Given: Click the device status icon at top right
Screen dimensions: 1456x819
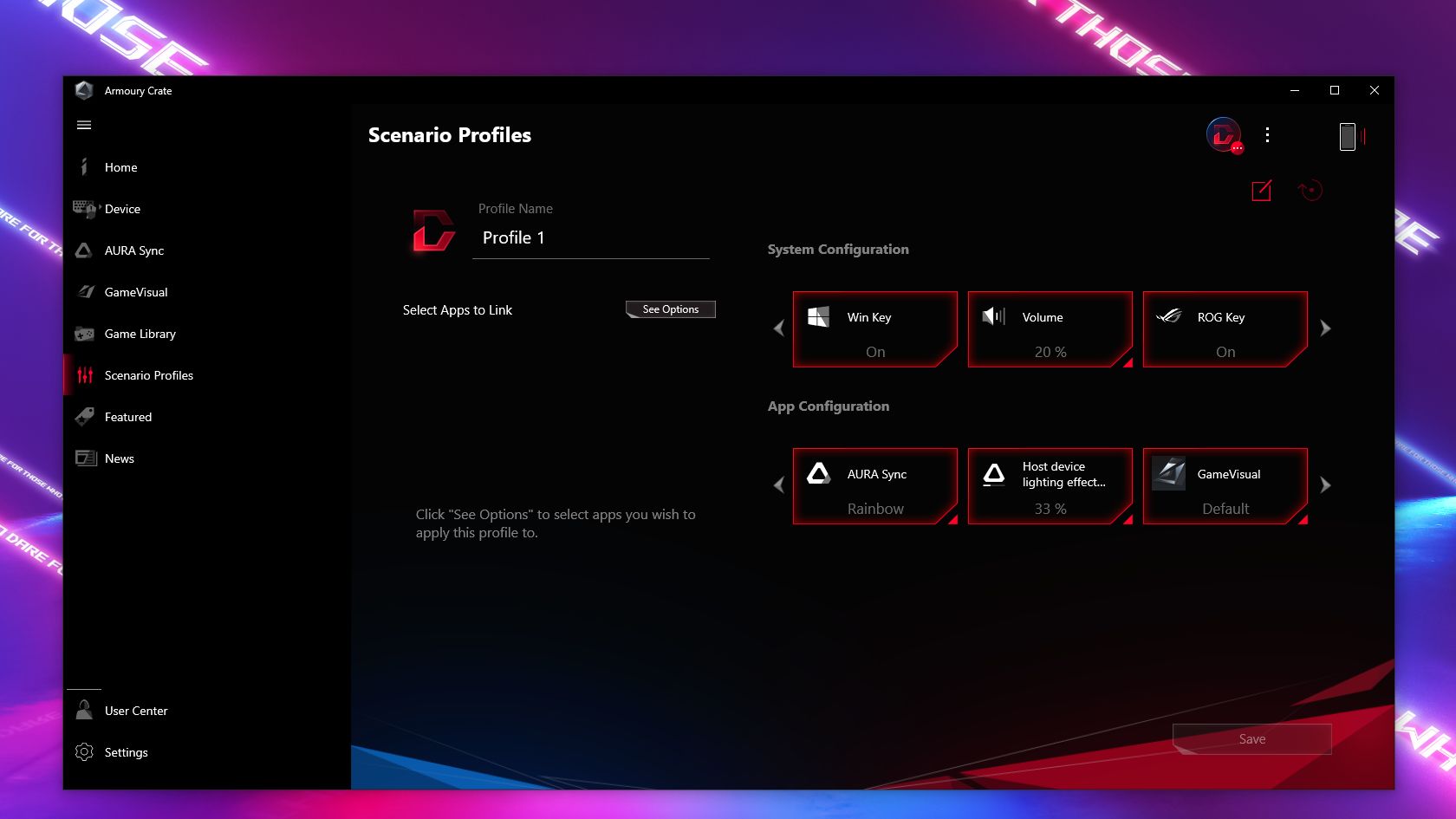Looking at the screenshot, I should point(1351,136).
